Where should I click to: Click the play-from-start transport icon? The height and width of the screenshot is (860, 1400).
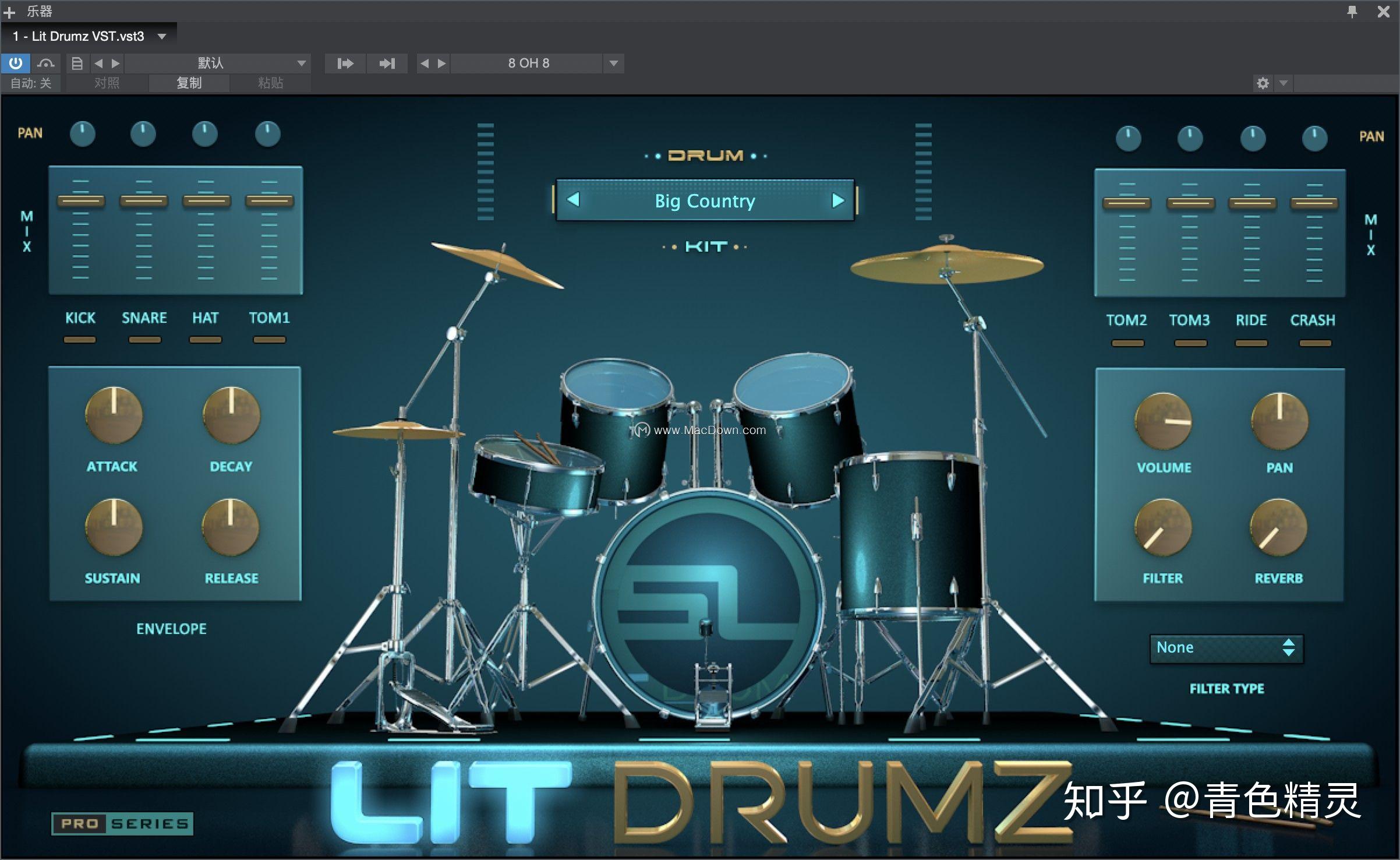tap(345, 63)
